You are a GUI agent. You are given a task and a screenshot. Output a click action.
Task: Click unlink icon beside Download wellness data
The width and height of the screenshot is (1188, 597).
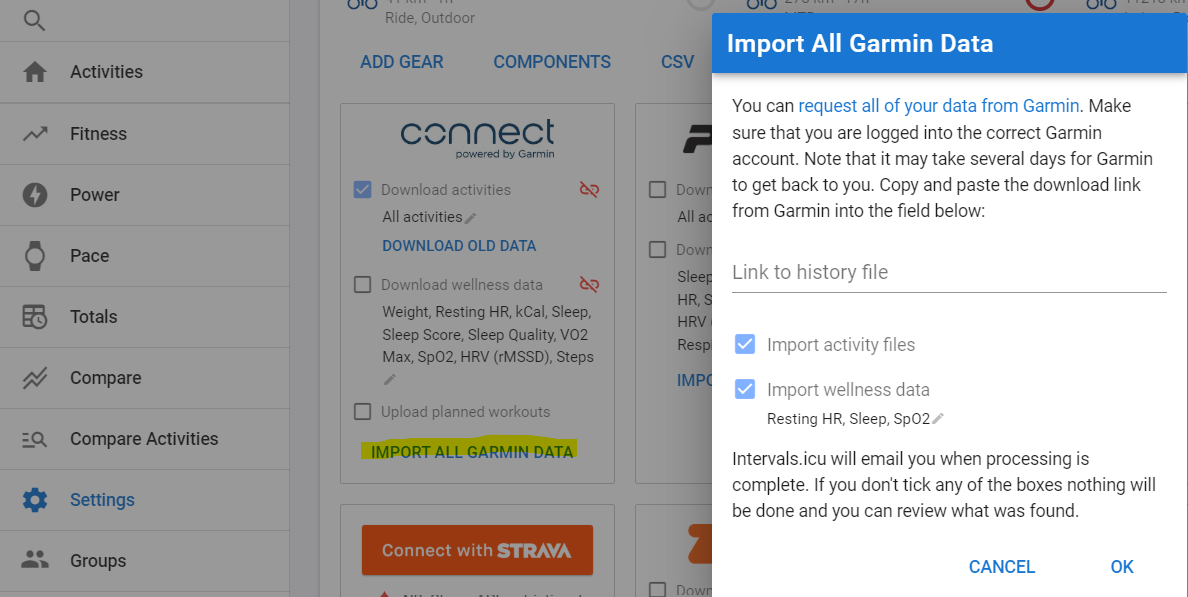(x=589, y=285)
